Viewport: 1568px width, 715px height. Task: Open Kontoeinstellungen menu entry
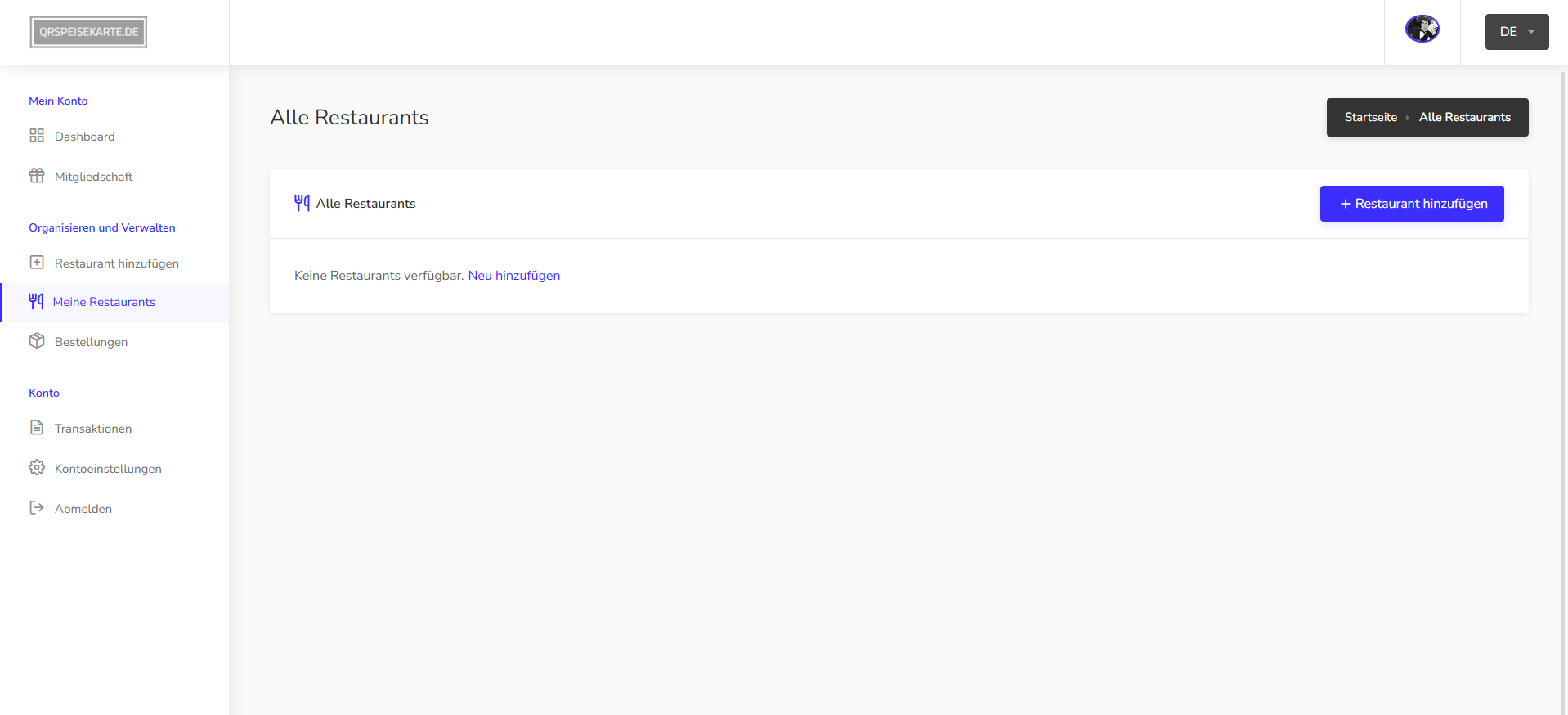pyautogui.click(x=108, y=469)
